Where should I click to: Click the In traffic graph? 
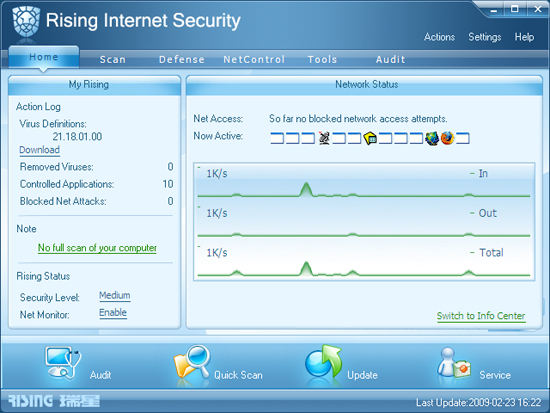click(364, 182)
